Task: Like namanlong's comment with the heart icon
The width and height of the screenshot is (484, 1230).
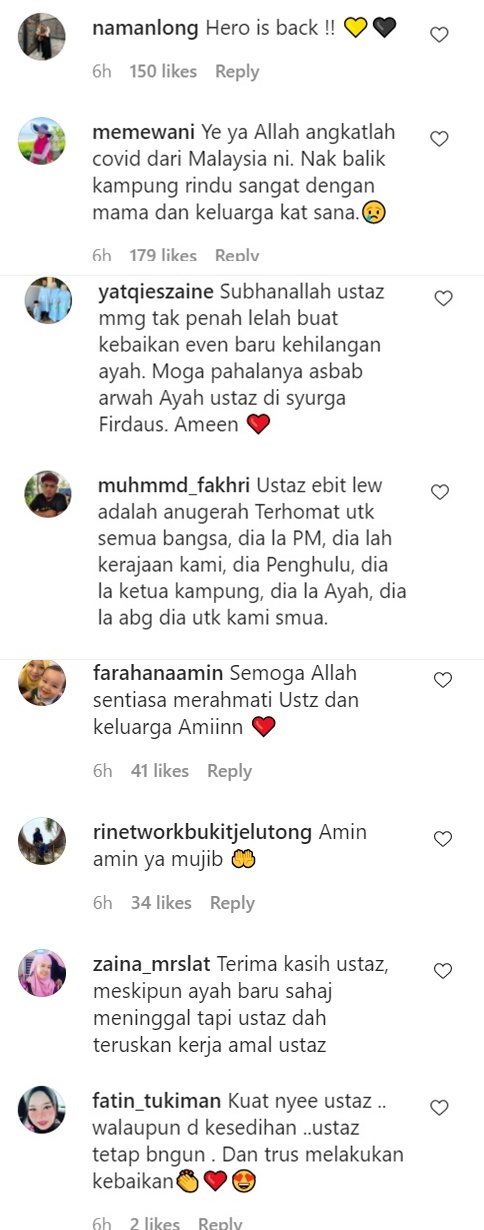Action: point(439,34)
